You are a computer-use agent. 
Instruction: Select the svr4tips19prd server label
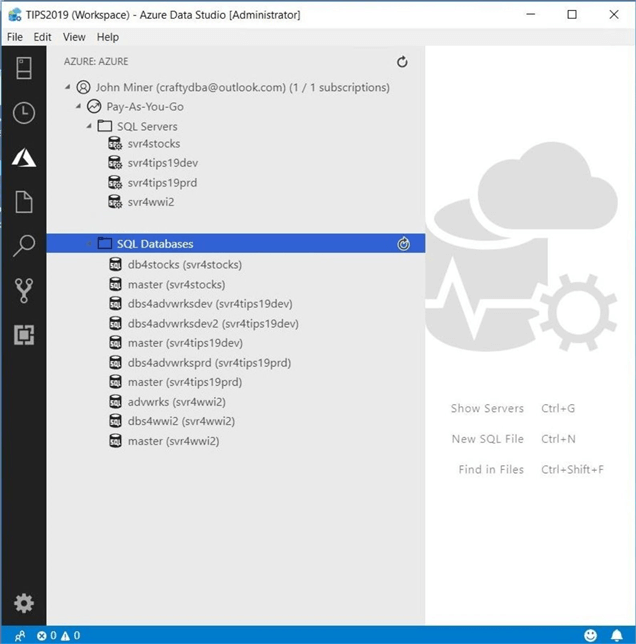click(163, 183)
